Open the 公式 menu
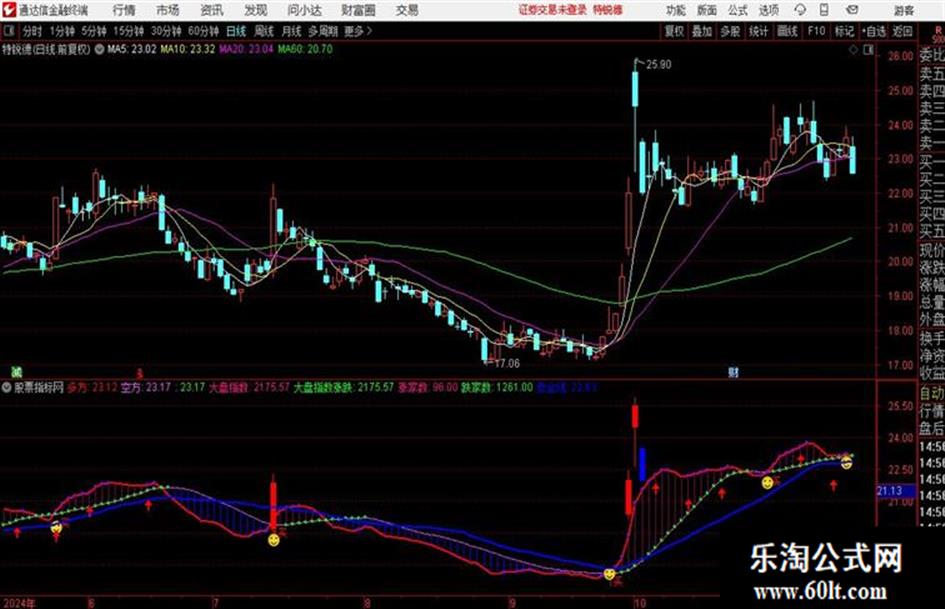945x609 pixels. tap(738, 10)
